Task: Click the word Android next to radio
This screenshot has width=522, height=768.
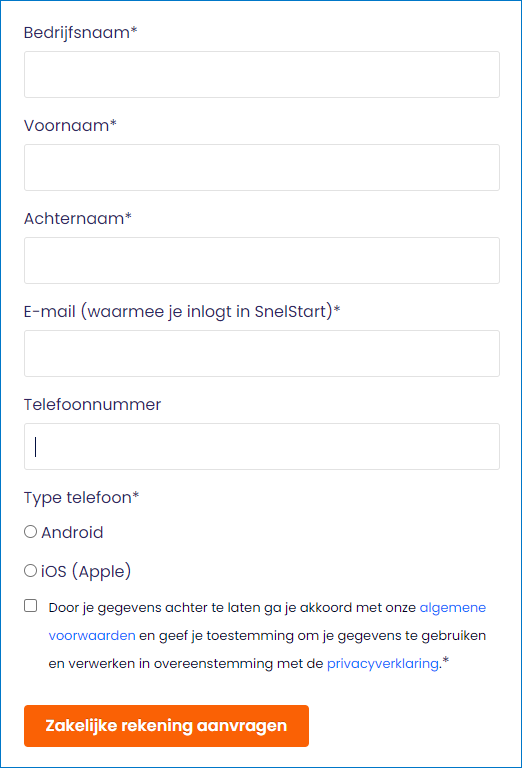Action: coord(72,532)
